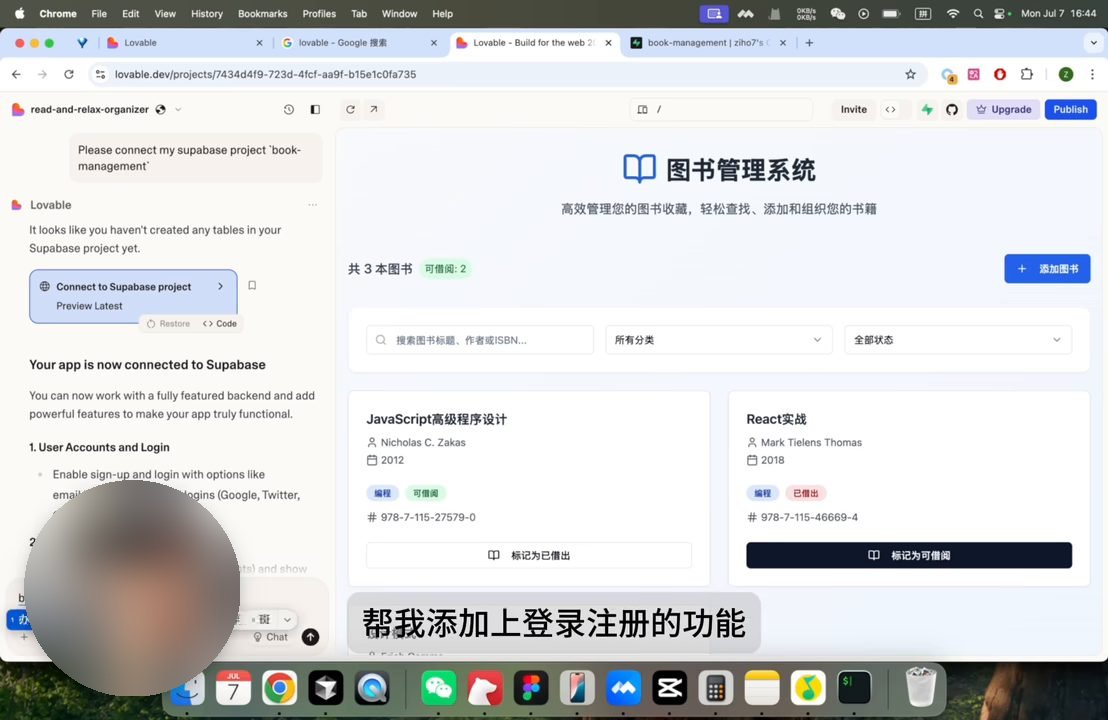Open Chrome extensions puzzle icon

click(1027, 74)
